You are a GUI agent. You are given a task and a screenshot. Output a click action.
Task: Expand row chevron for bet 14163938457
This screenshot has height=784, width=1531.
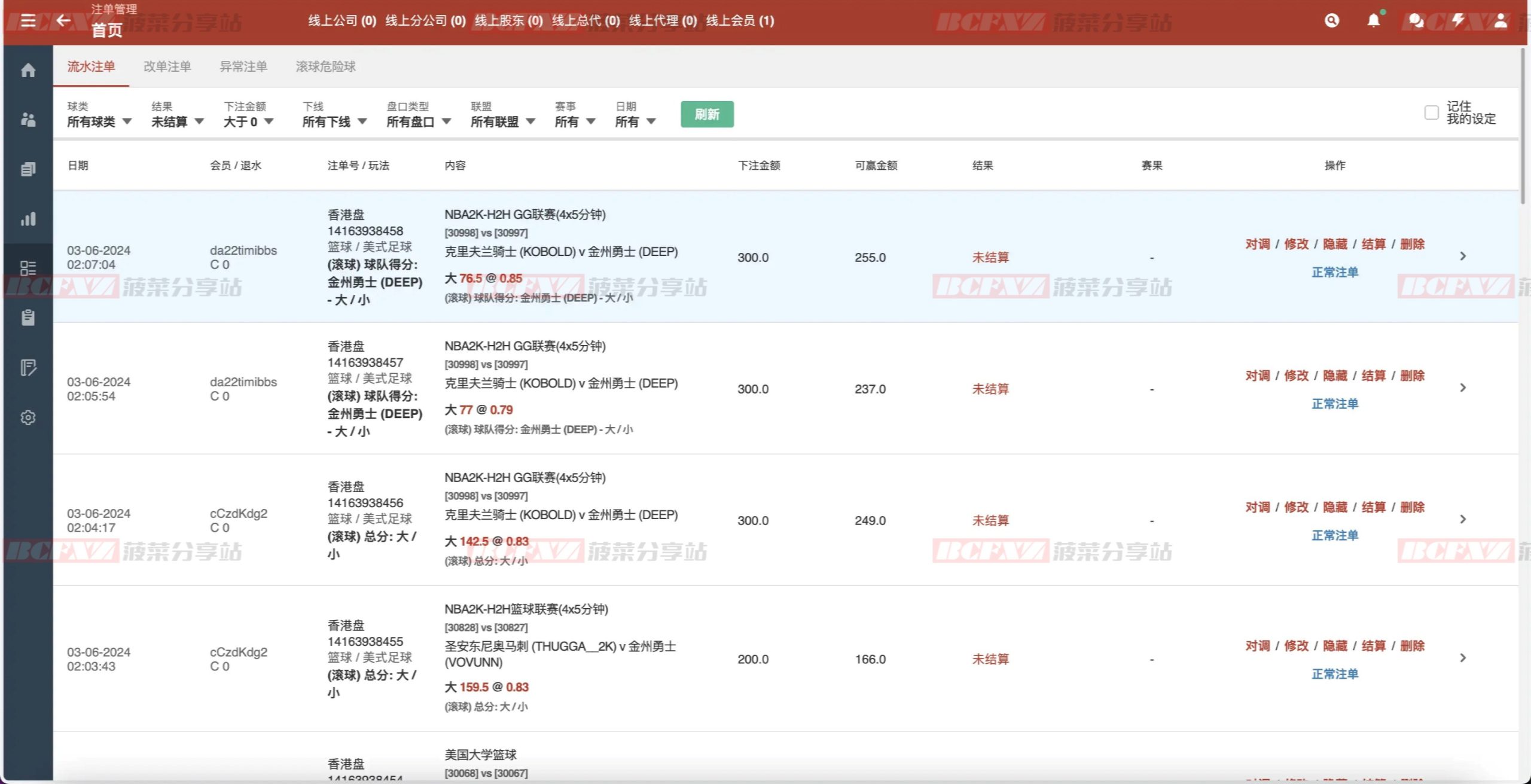point(1463,388)
